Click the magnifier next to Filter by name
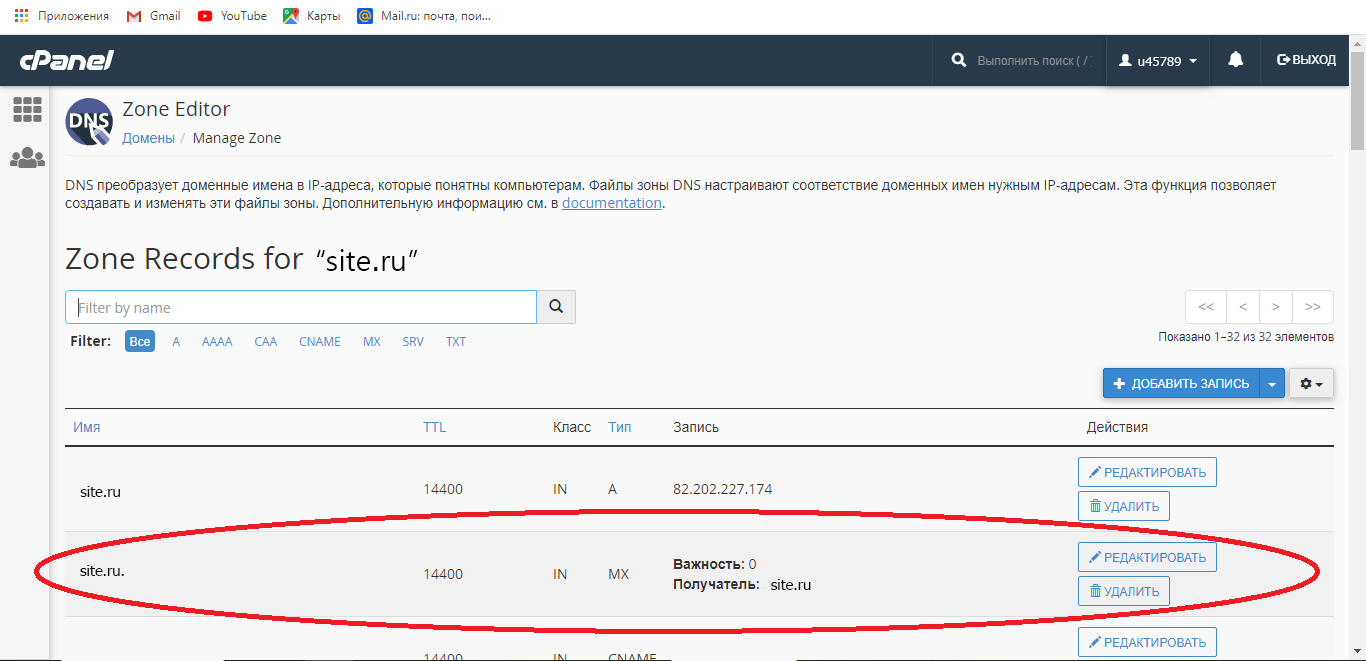 click(x=556, y=307)
